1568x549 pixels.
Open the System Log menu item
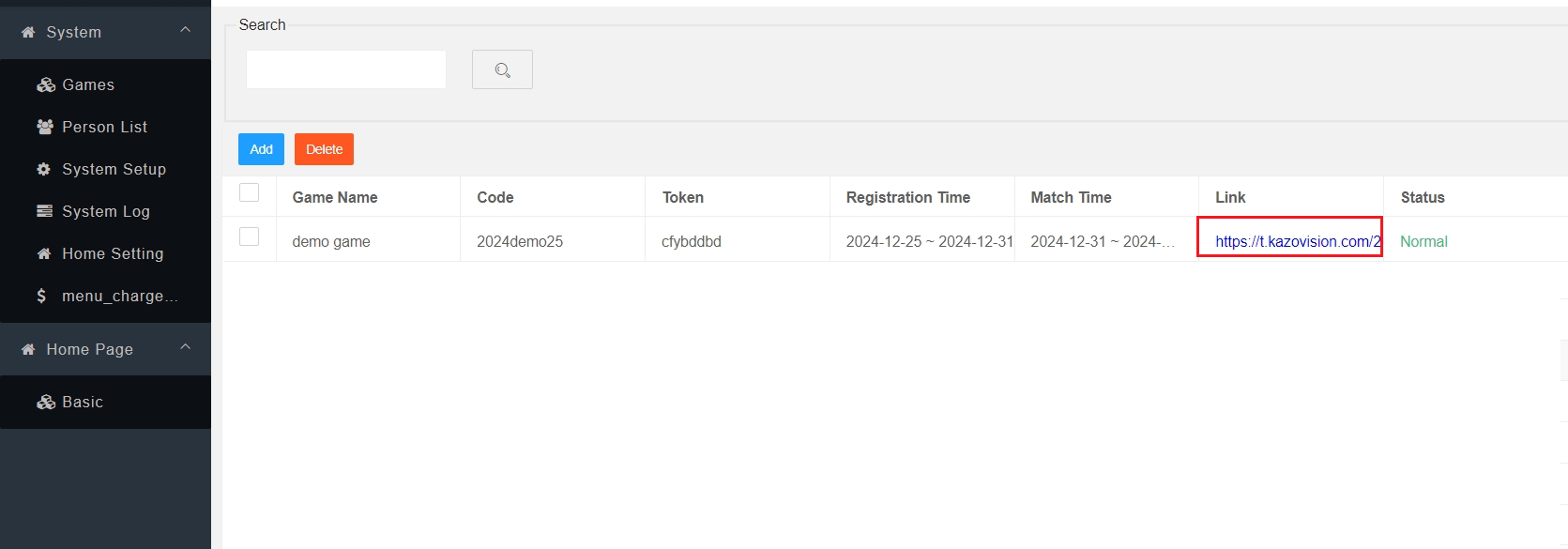tap(105, 211)
